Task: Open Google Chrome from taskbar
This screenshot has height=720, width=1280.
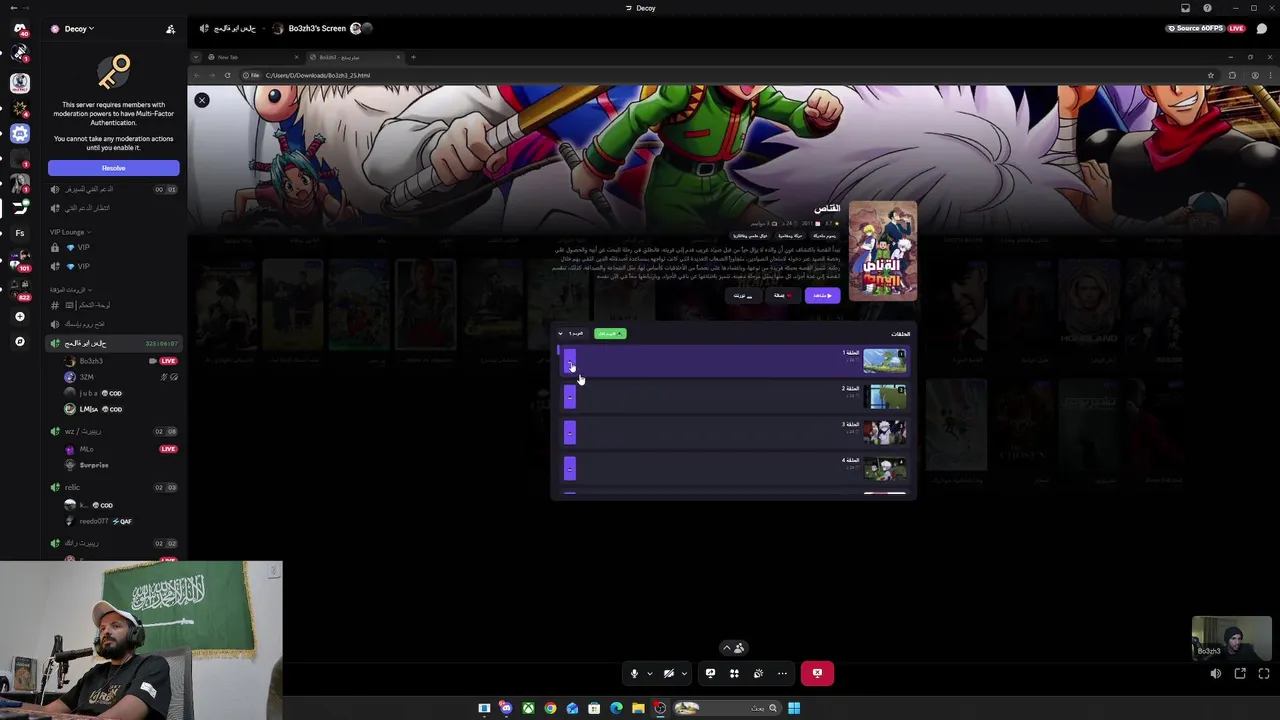Action: (550, 708)
